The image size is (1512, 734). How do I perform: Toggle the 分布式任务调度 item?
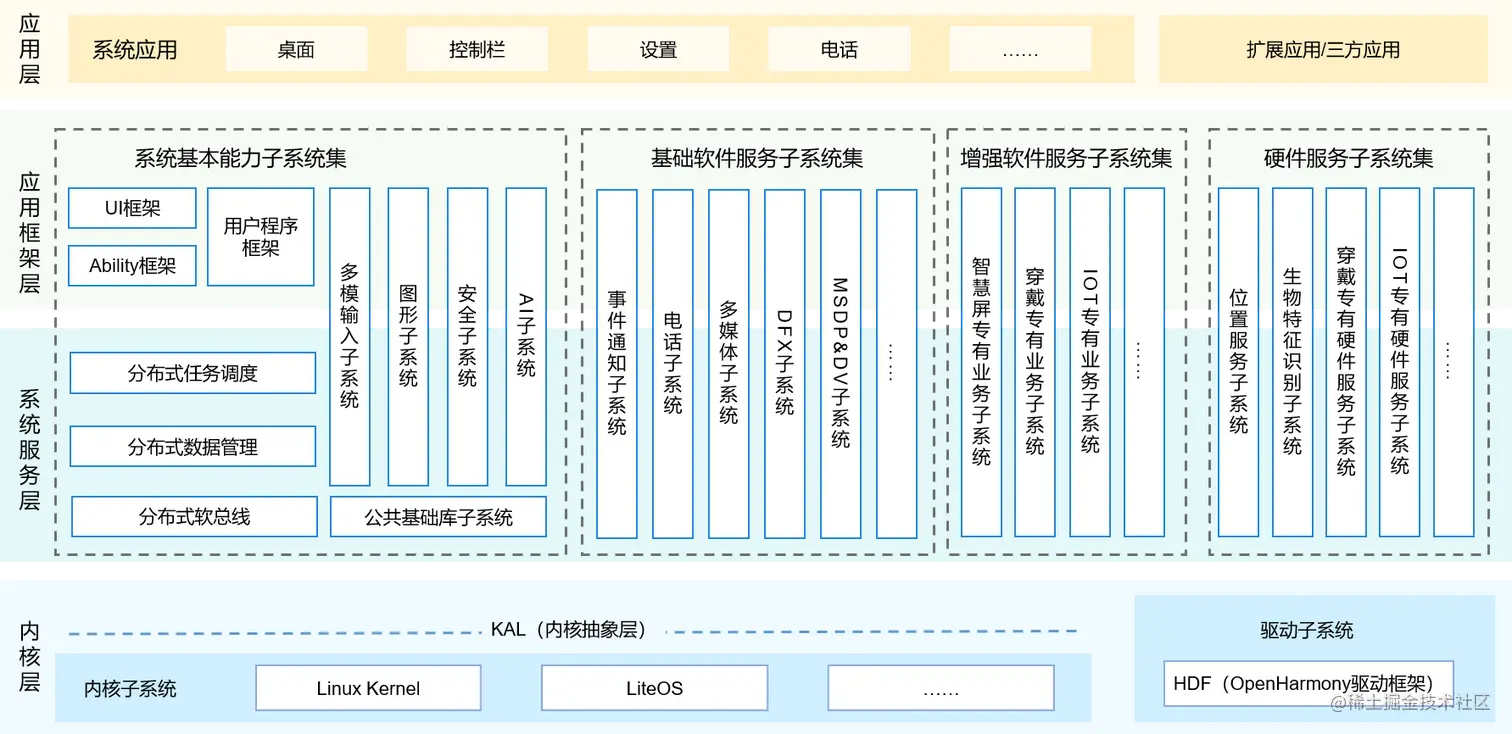192,373
